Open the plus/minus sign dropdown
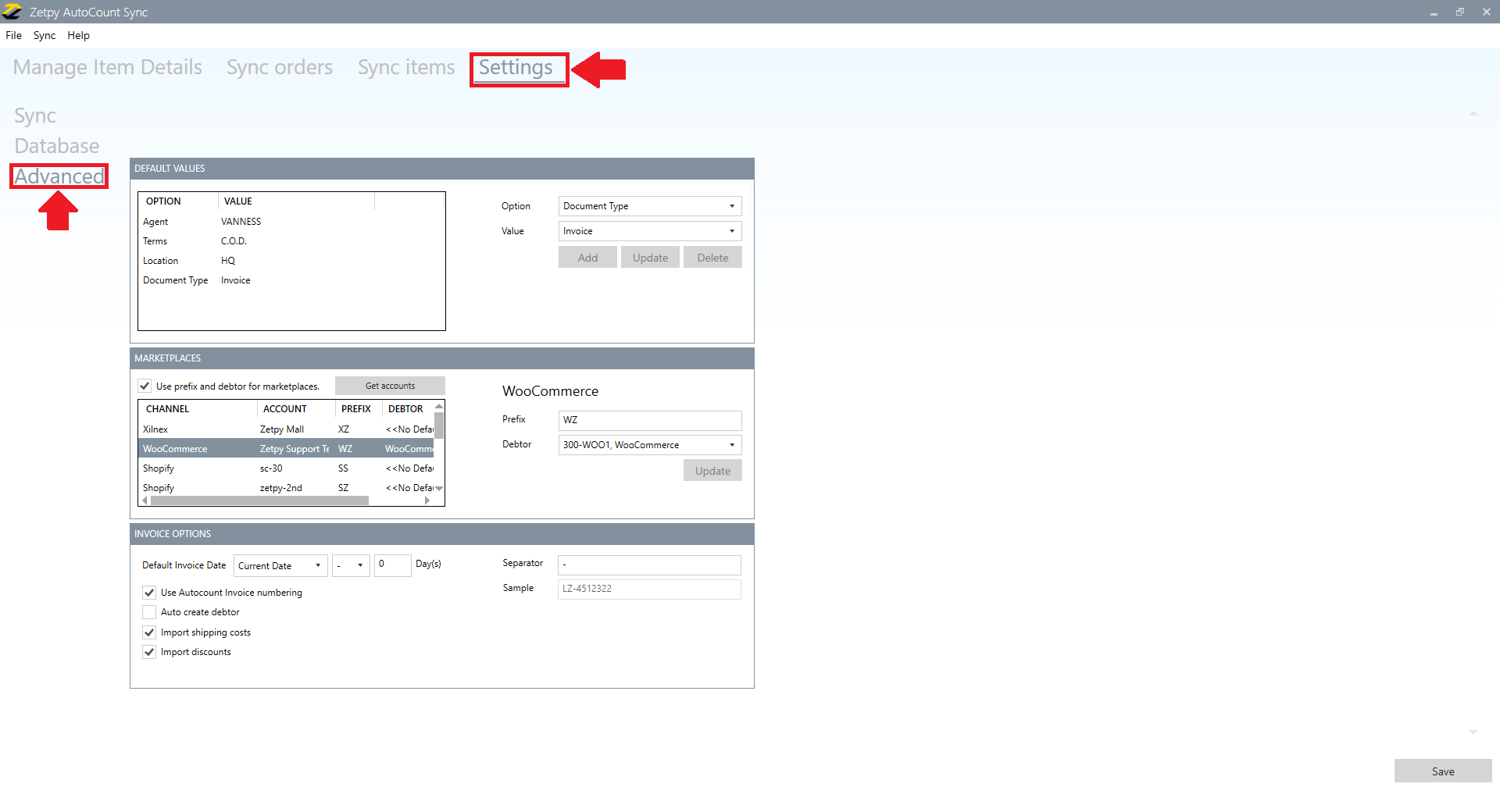The height and width of the screenshot is (812, 1500). (351, 566)
